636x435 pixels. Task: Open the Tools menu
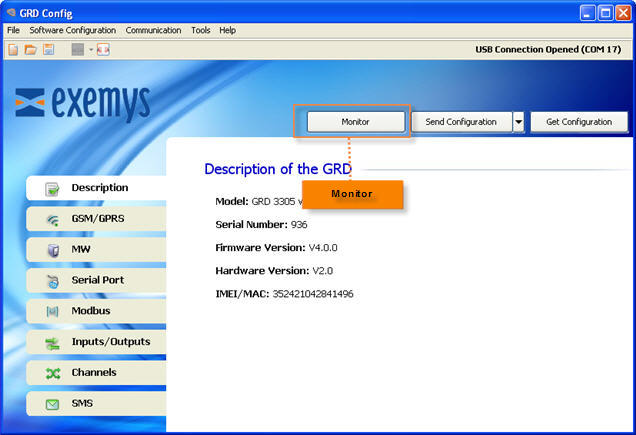click(x=201, y=30)
